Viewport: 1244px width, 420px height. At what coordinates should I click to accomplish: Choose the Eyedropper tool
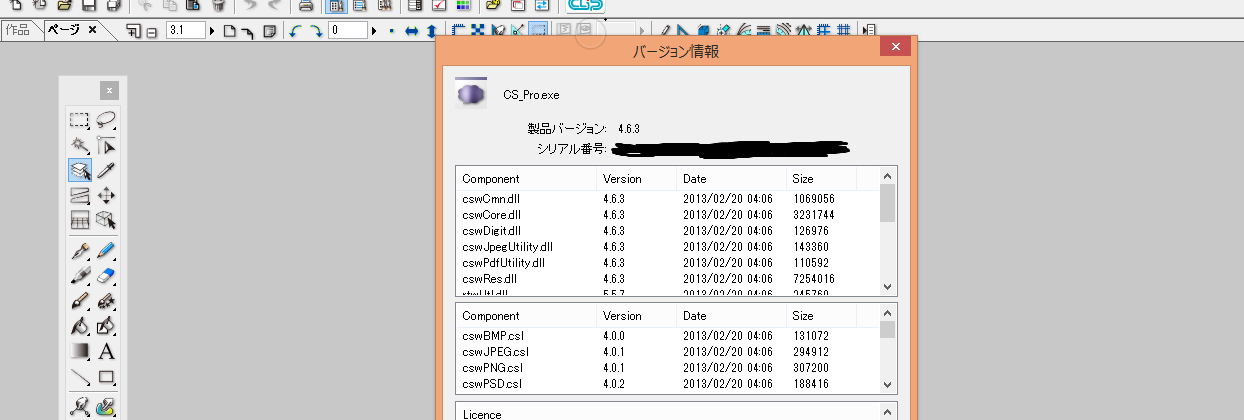click(x=106, y=171)
